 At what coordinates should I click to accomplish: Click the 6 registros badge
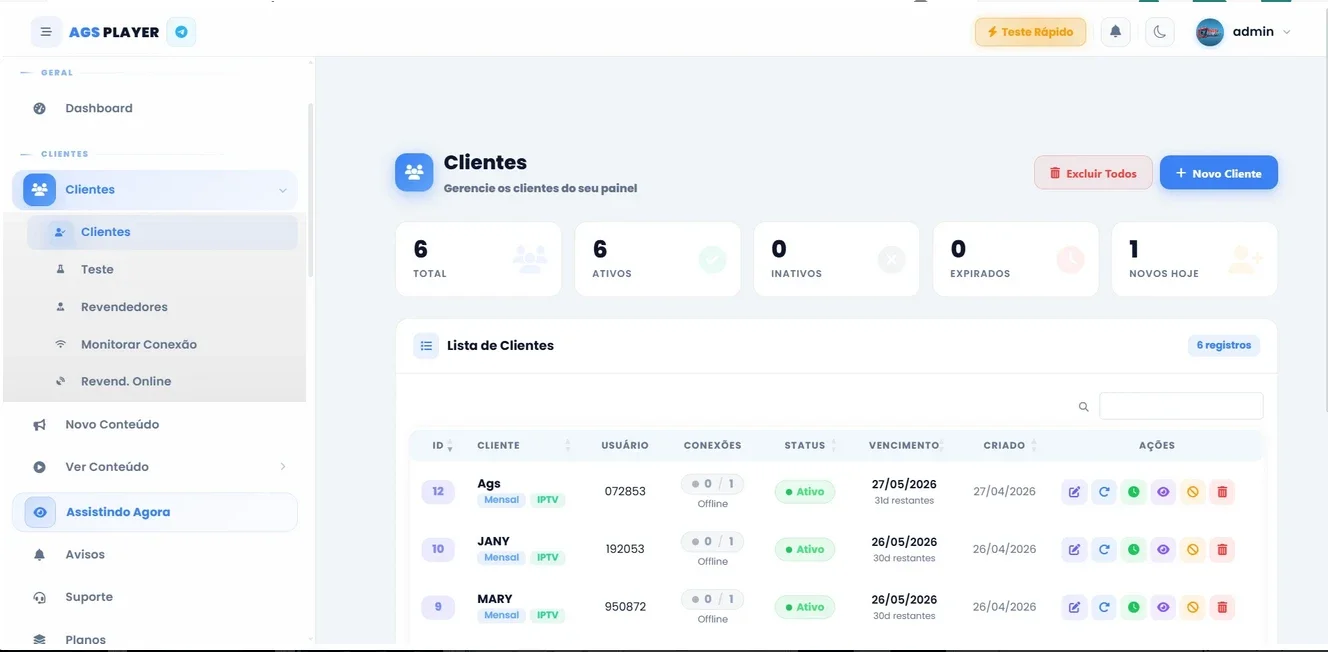[x=1224, y=345]
